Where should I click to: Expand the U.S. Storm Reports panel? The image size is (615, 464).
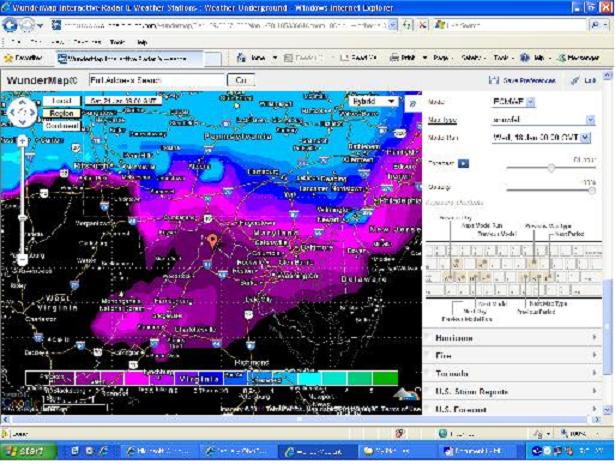[513, 391]
